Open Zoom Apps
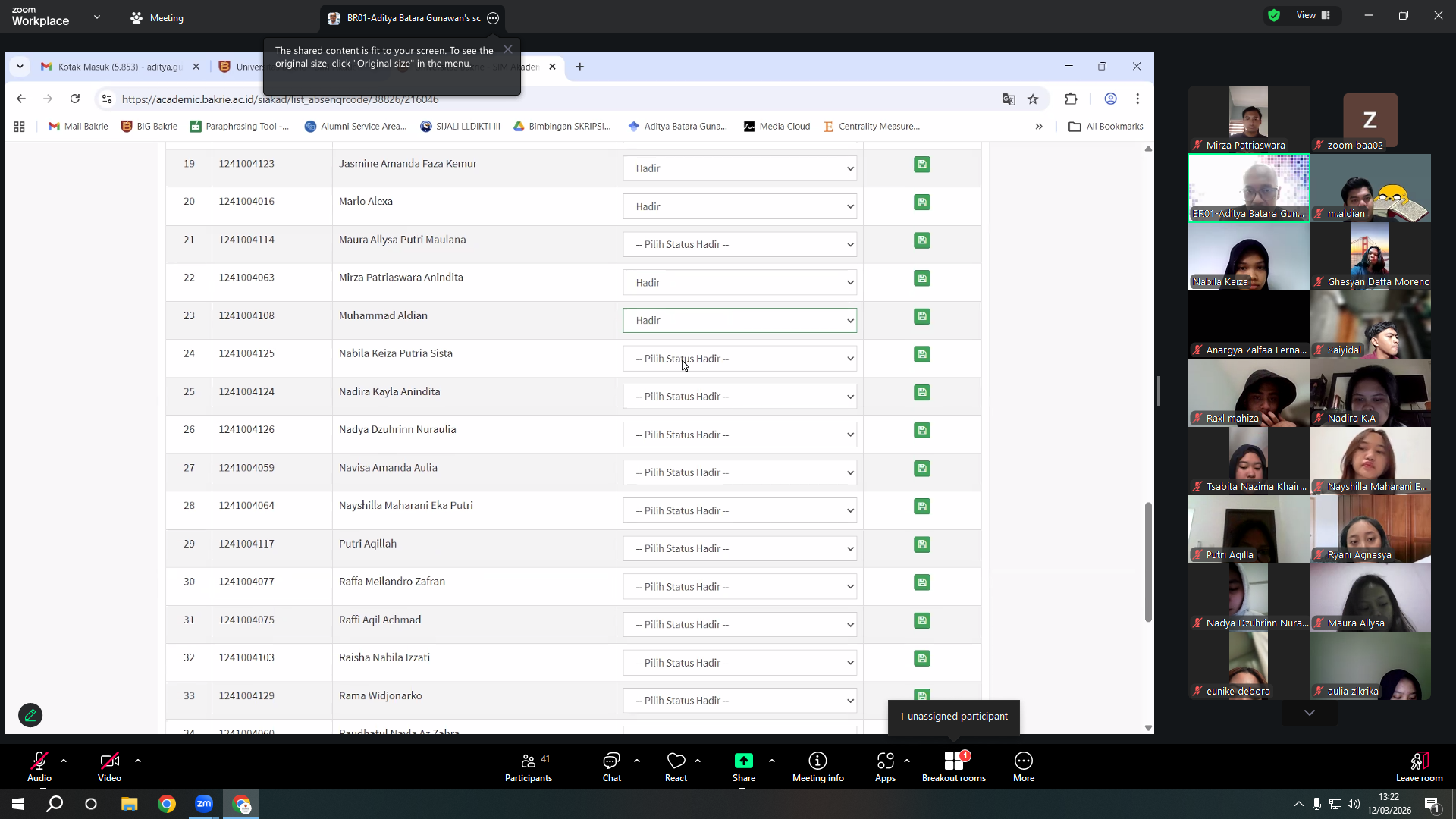 click(x=885, y=767)
